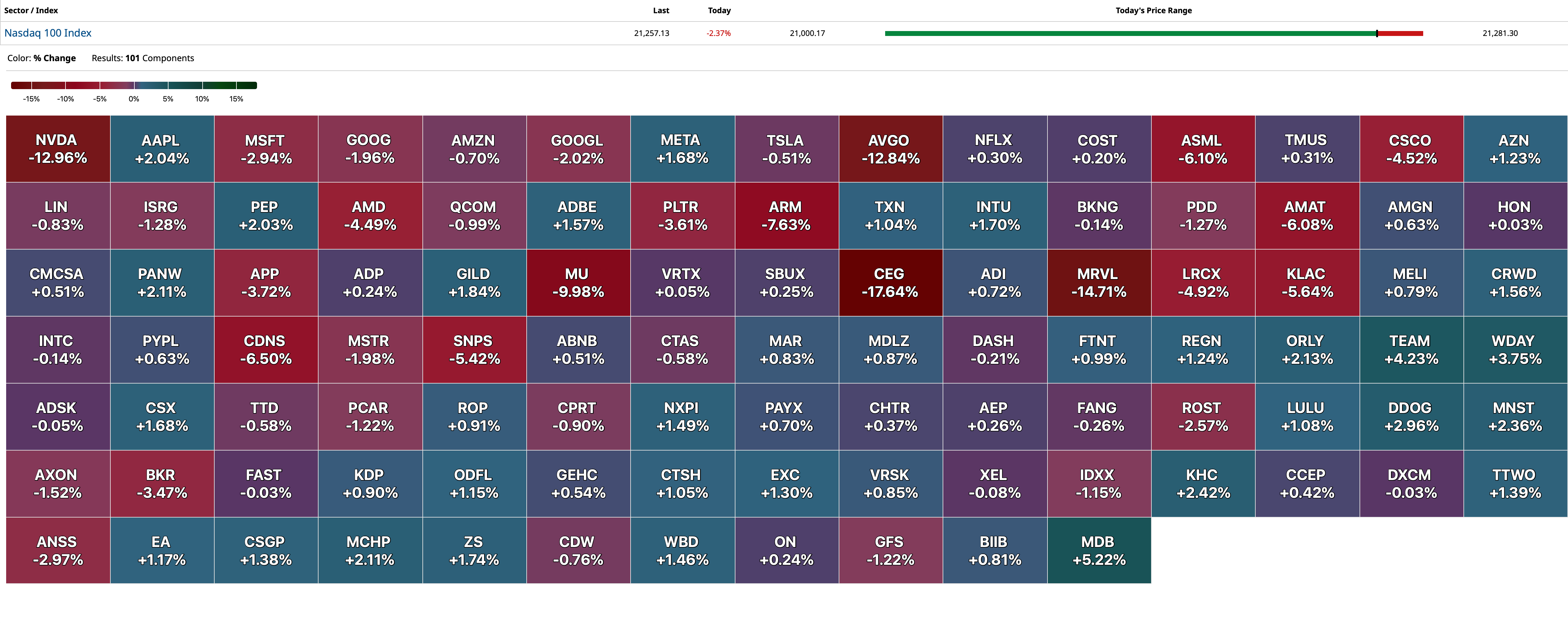Click the ARM tile at -7.63%
The width and height of the screenshot is (1568, 630).
786,216
